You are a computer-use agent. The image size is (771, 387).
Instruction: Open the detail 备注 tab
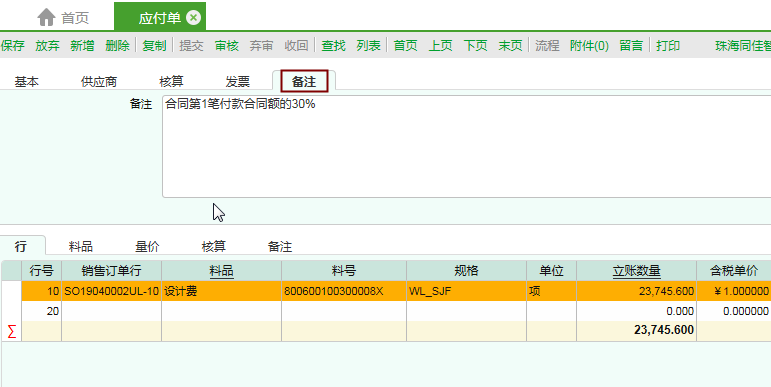click(280, 246)
